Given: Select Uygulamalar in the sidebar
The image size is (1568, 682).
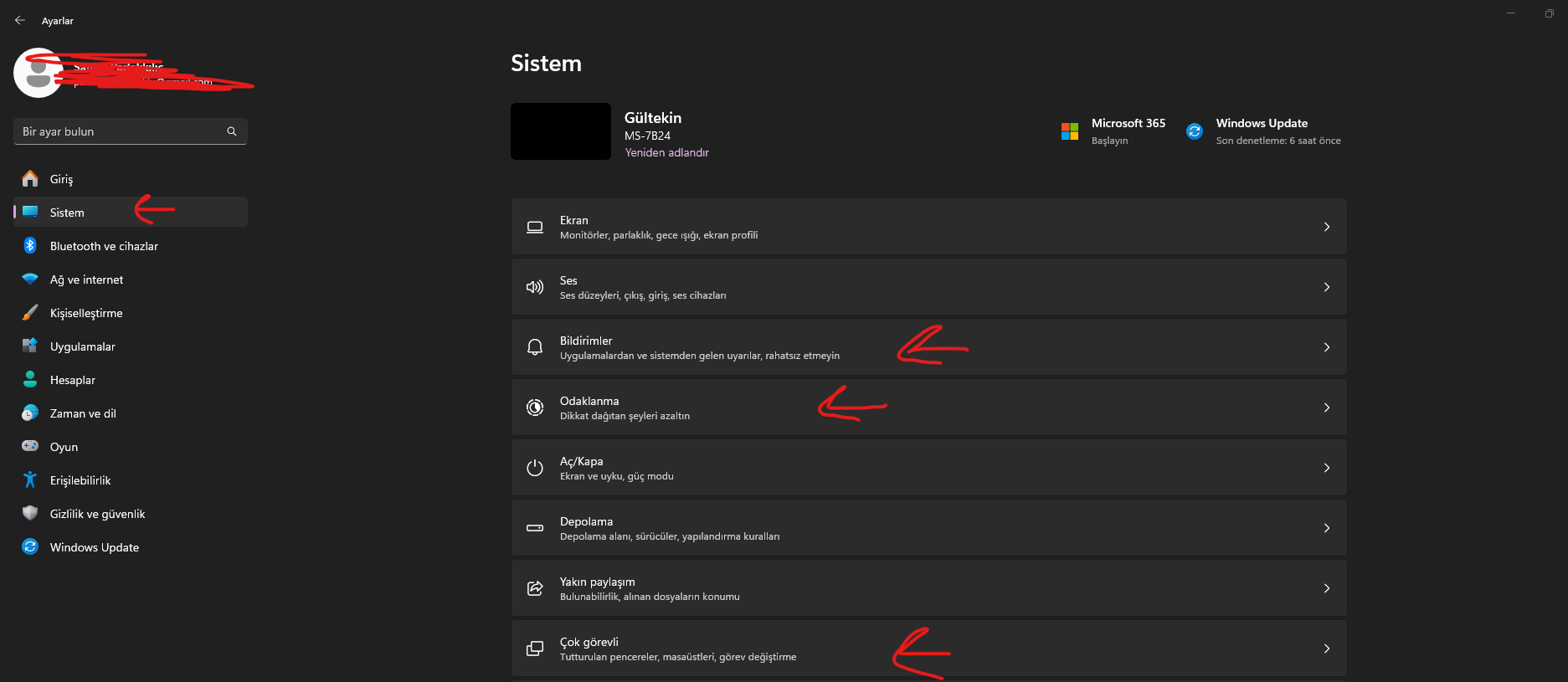Looking at the screenshot, I should (x=83, y=346).
